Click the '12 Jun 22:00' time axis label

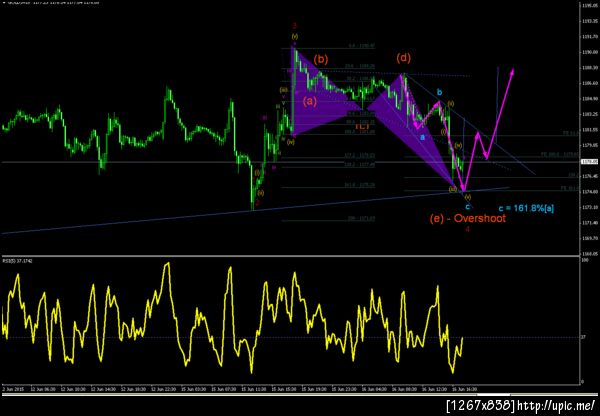(x=163, y=389)
